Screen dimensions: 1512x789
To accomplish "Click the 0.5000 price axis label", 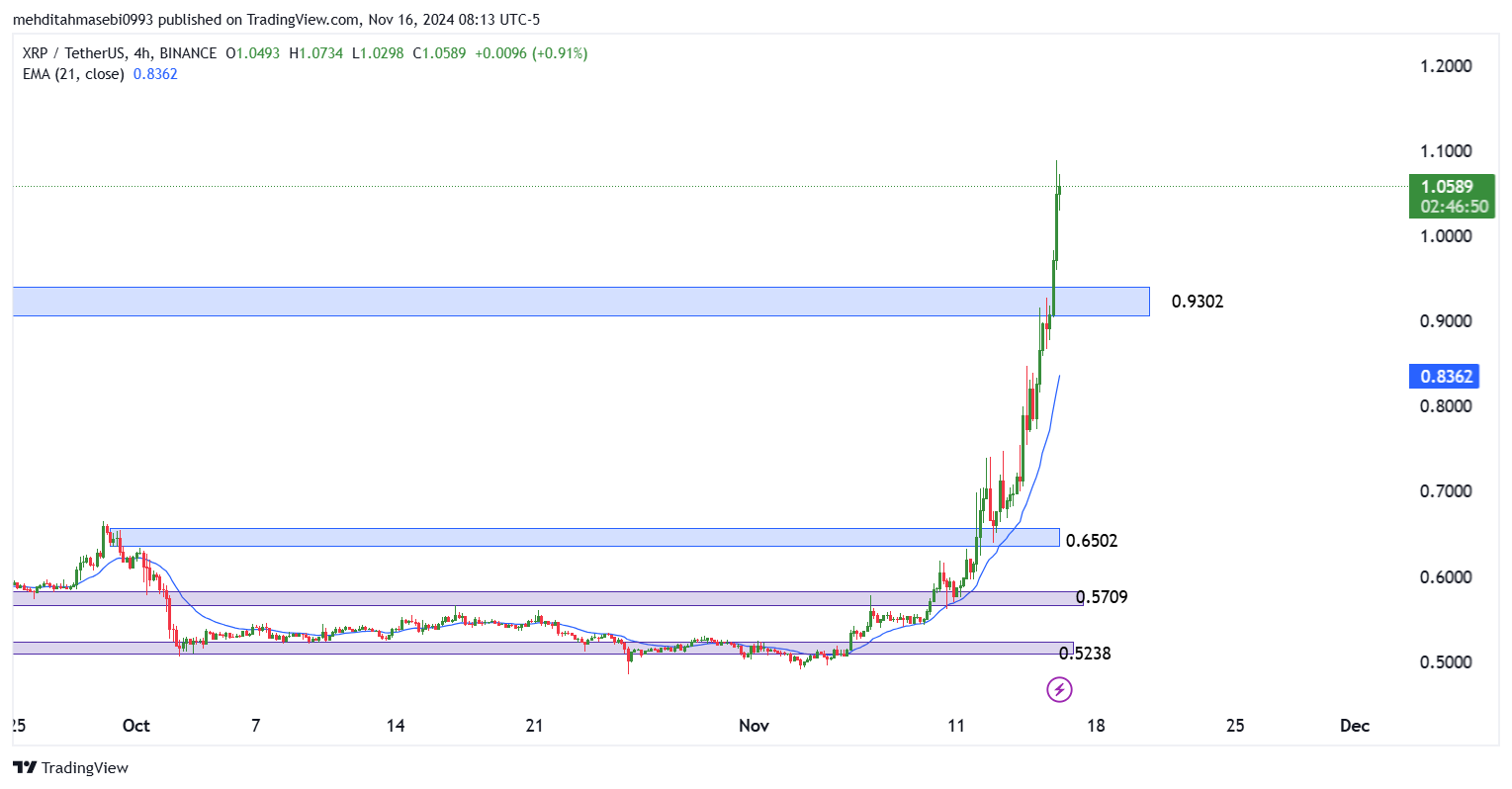I will point(1446,662).
